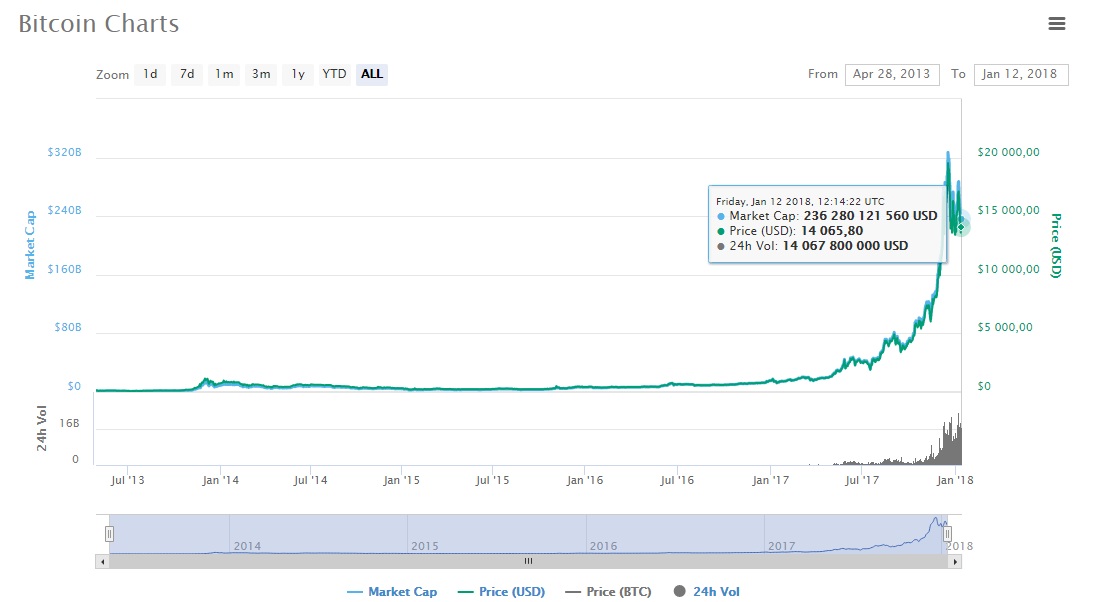Screen dimensions: 1093x602
Task: Click tooltip Market Cap value 236 280 121 560 USD
Action: click(x=871, y=216)
